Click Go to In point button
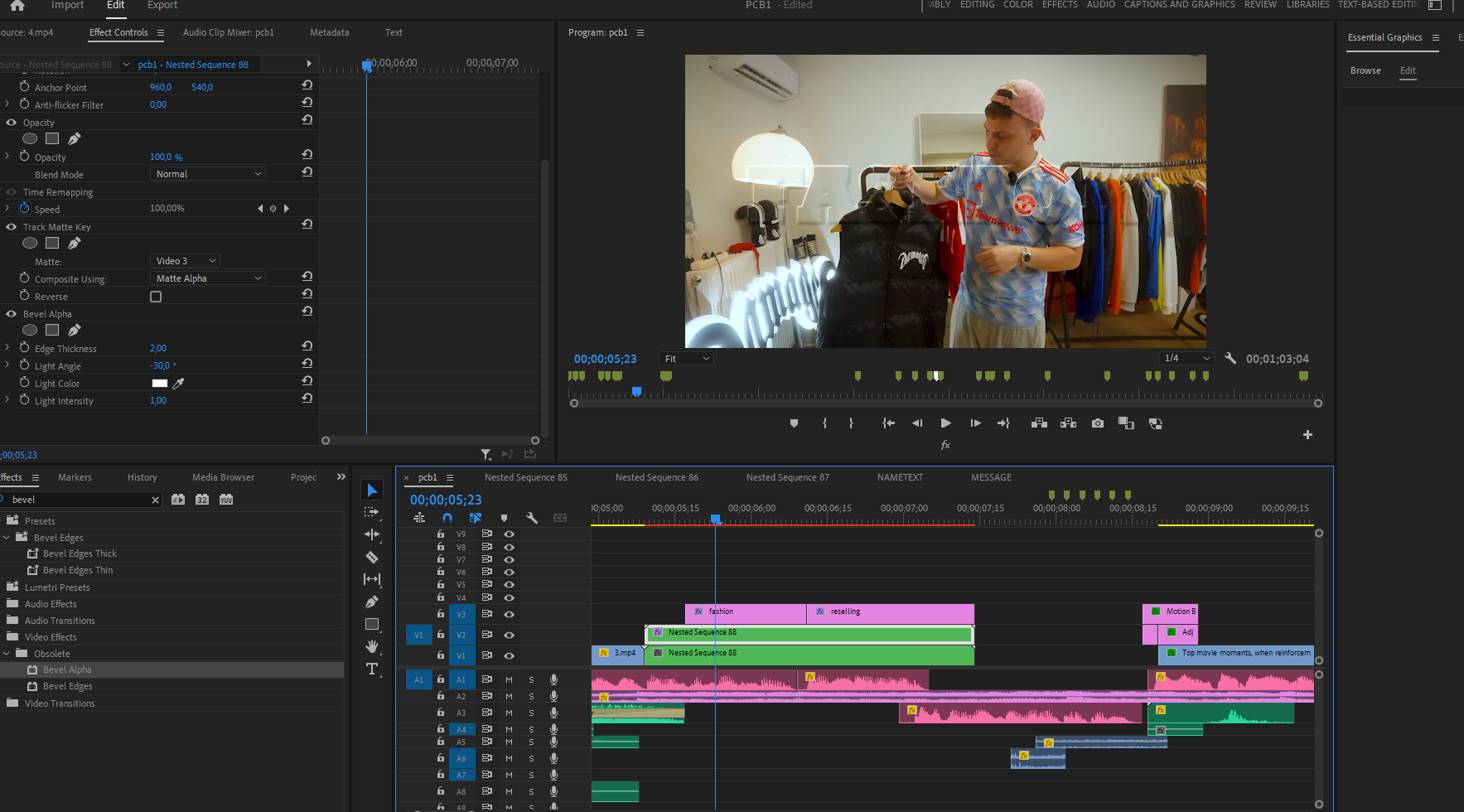The height and width of the screenshot is (812, 1464). pyautogui.click(x=888, y=423)
